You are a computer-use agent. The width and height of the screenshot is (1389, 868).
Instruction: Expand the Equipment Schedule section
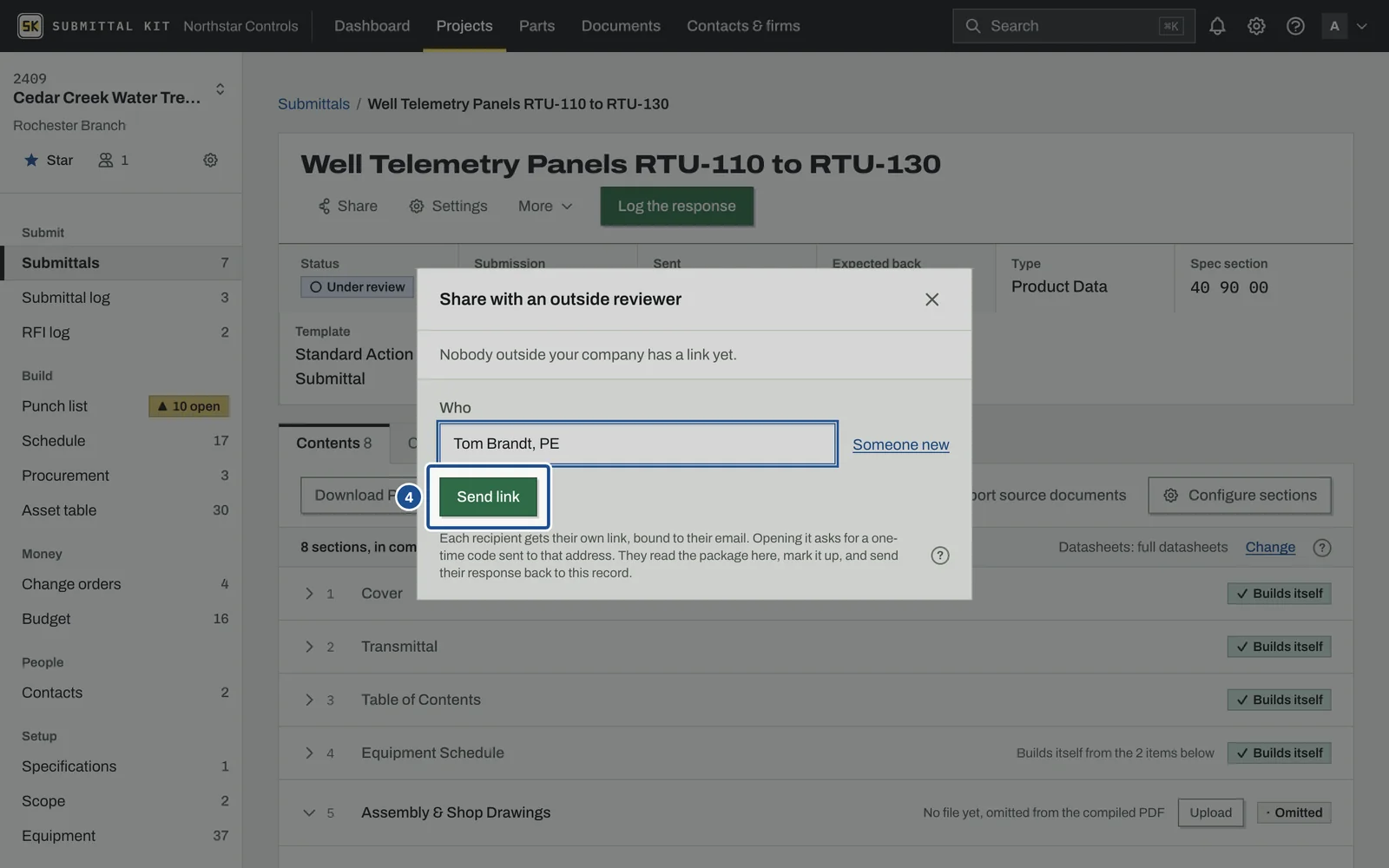[309, 753]
